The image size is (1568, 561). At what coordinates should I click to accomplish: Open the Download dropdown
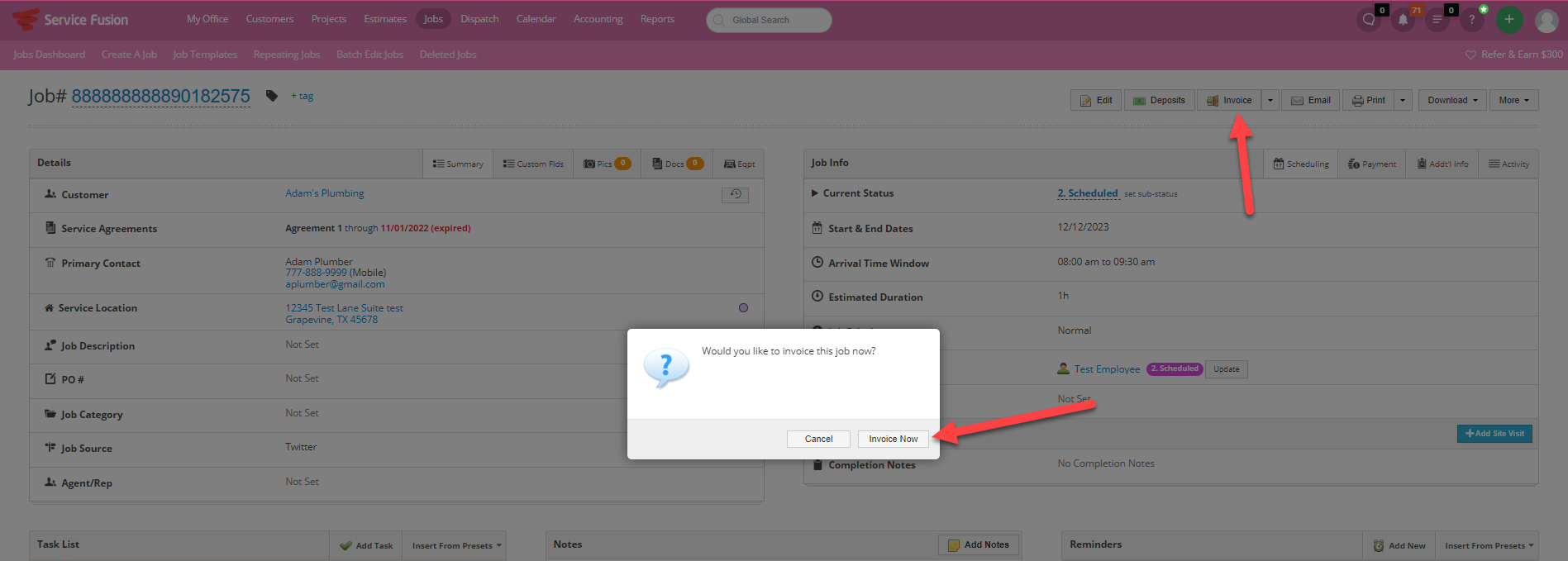point(1452,100)
